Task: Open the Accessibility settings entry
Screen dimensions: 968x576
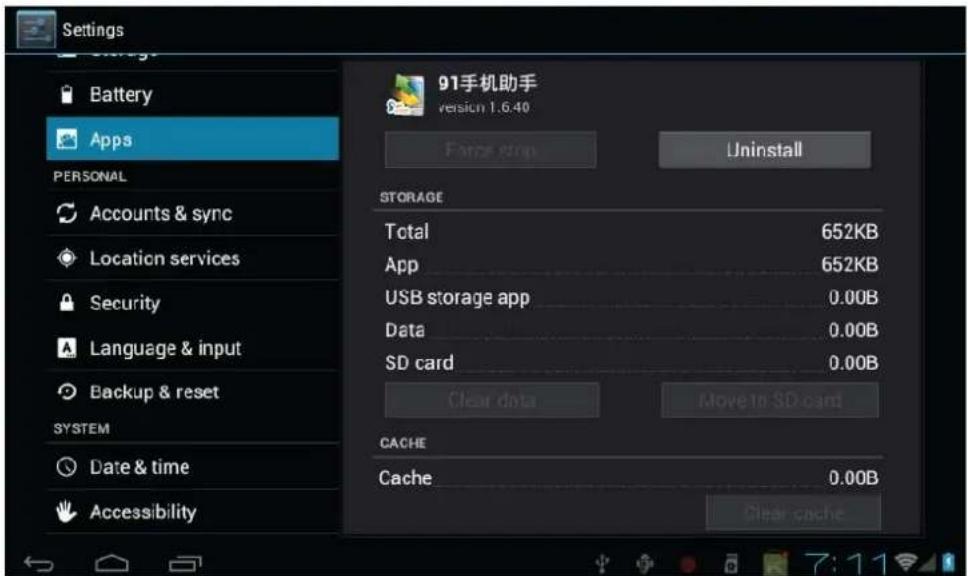Action: (x=193, y=512)
